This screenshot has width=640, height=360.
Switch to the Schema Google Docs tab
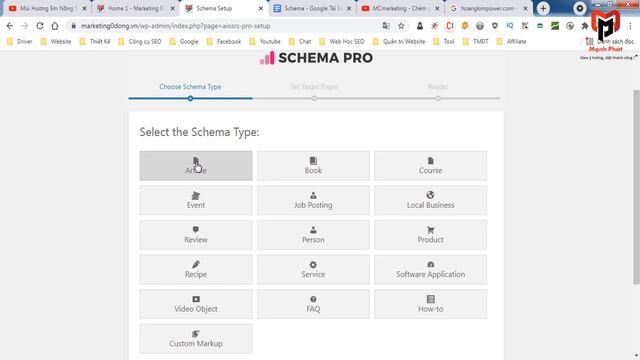[x=312, y=8]
